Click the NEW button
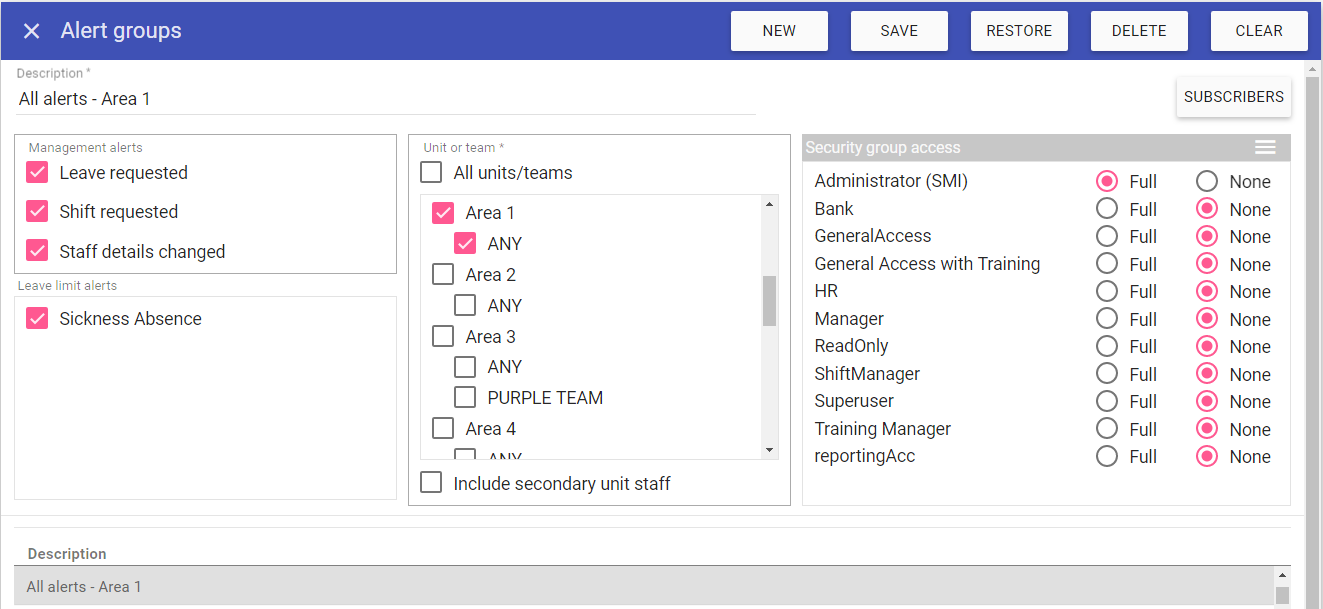 (779, 31)
